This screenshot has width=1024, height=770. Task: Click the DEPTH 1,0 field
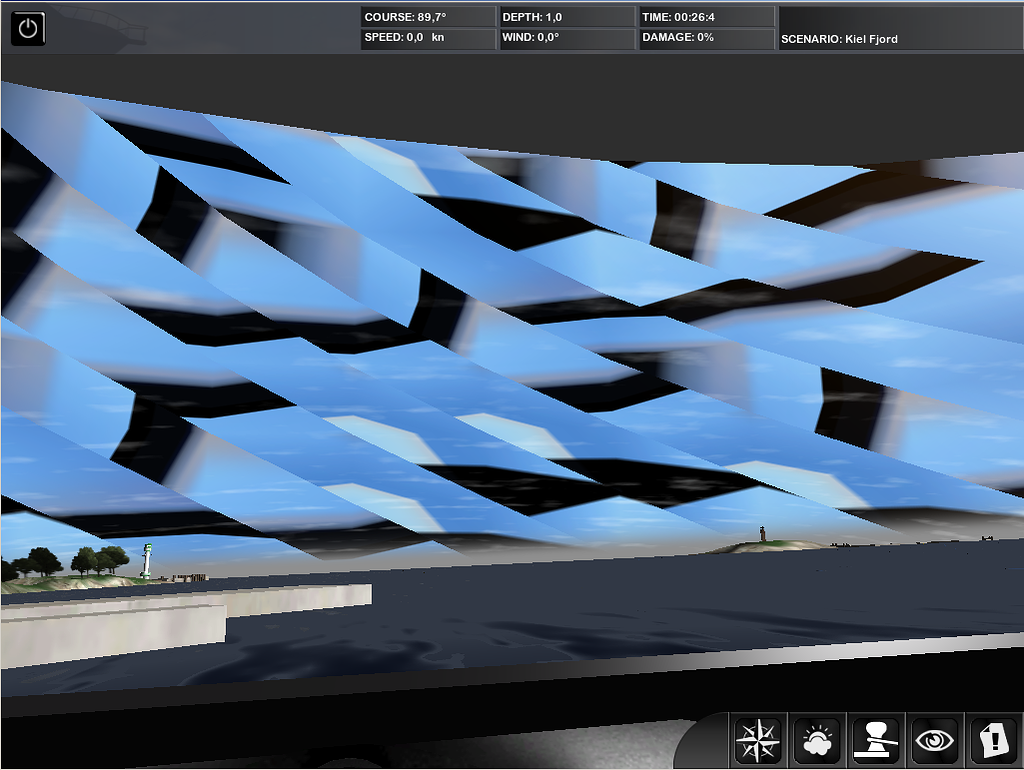567,16
